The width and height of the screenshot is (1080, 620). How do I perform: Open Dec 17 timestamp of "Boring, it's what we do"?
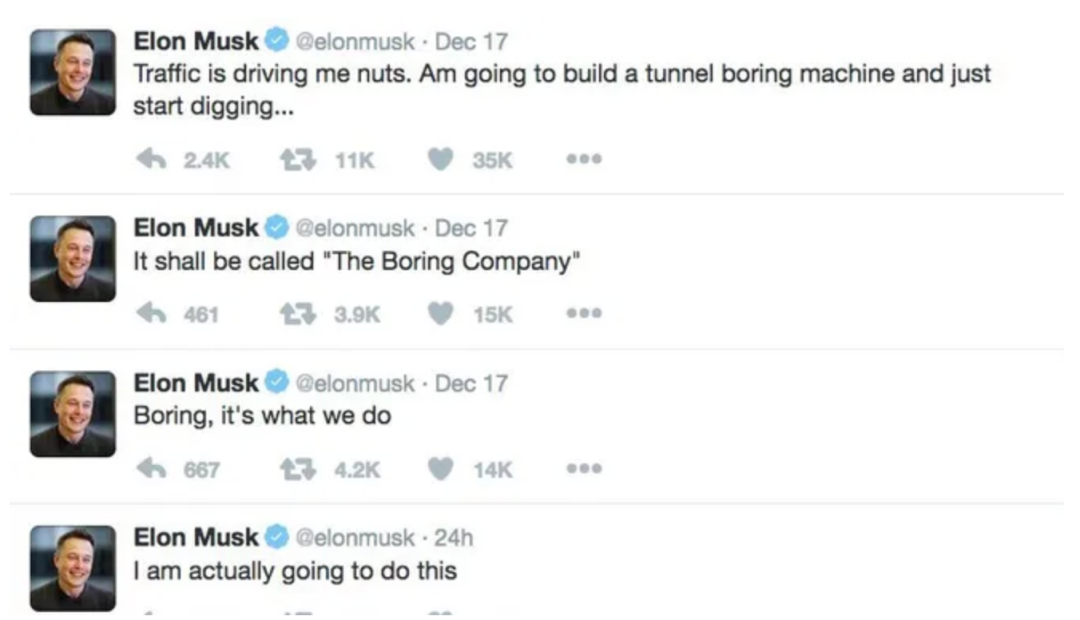pyautogui.click(x=471, y=383)
